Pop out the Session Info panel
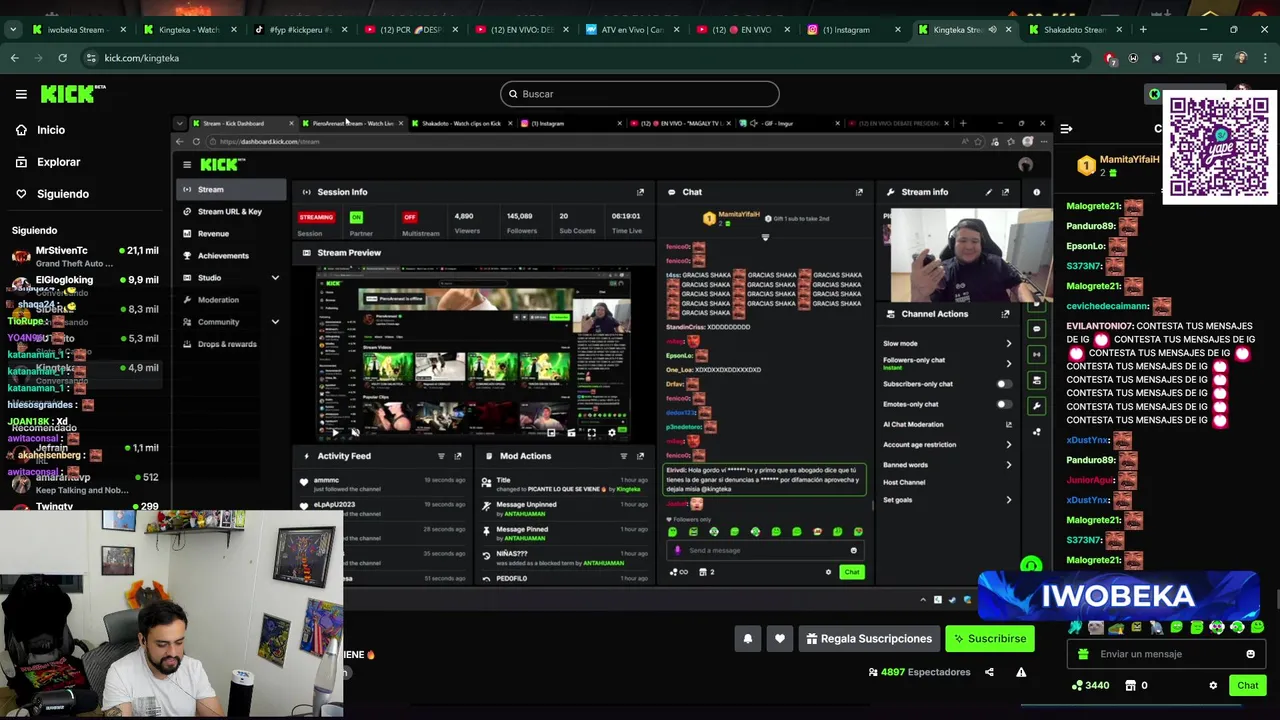The width and height of the screenshot is (1280, 720). point(640,192)
